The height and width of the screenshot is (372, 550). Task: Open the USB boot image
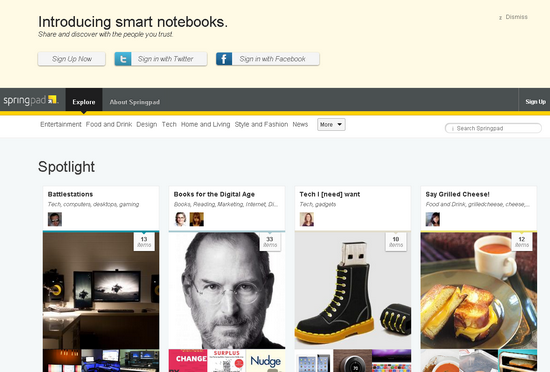pos(353,290)
